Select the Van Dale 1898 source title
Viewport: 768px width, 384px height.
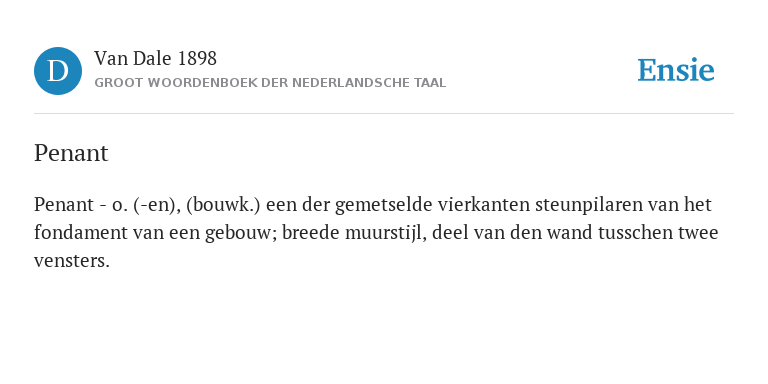tap(155, 59)
